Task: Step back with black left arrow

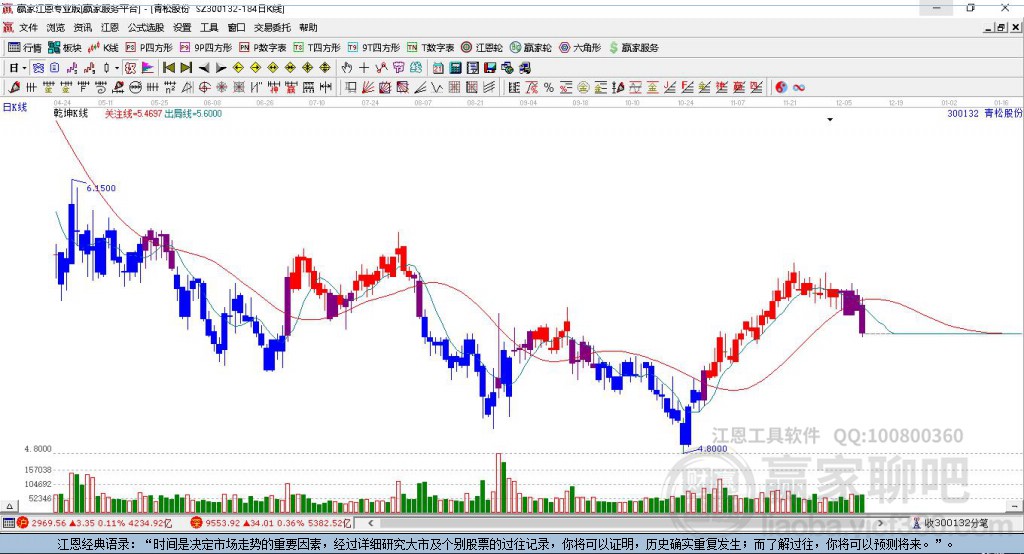Action: click(204, 68)
